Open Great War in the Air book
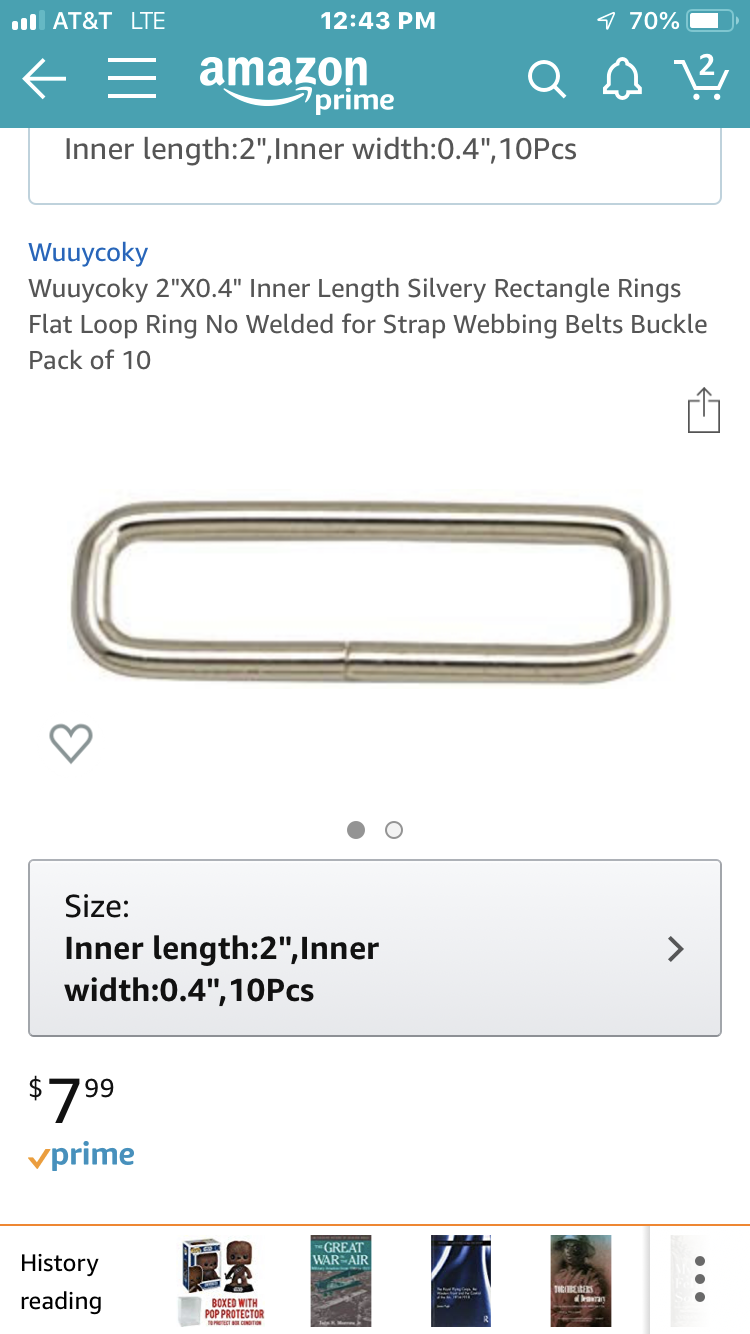This screenshot has width=750, height=1334. coord(341,1281)
